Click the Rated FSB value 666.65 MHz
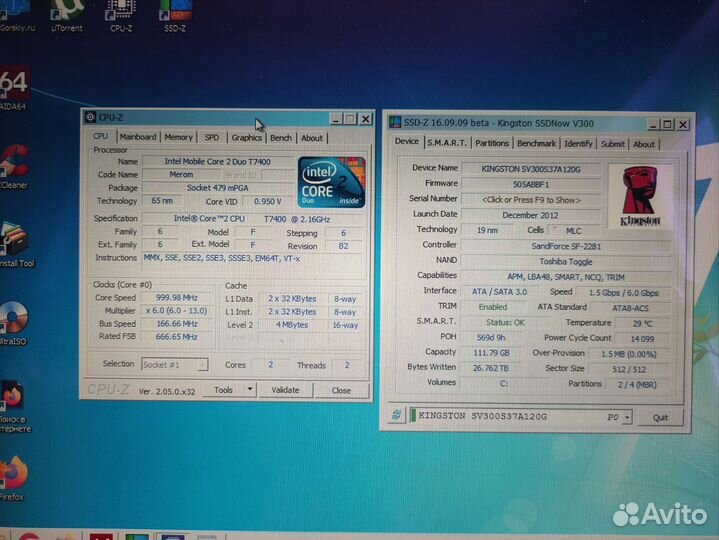The width and height of the screenshot is (719, 540). point(177,336)
